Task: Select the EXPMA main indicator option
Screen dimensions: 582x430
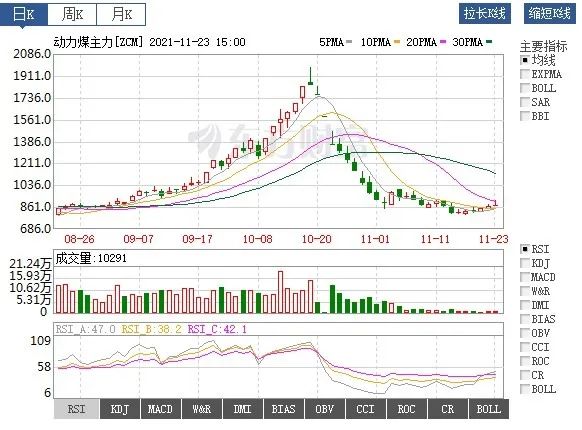Action: point(525,74)
